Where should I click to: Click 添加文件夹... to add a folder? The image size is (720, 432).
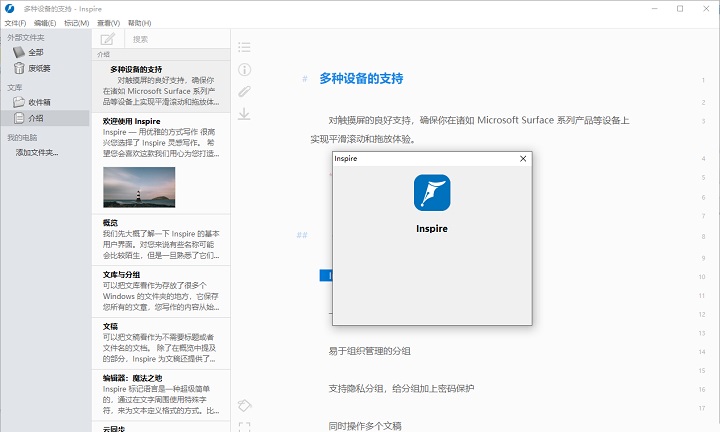pos(37,152)
